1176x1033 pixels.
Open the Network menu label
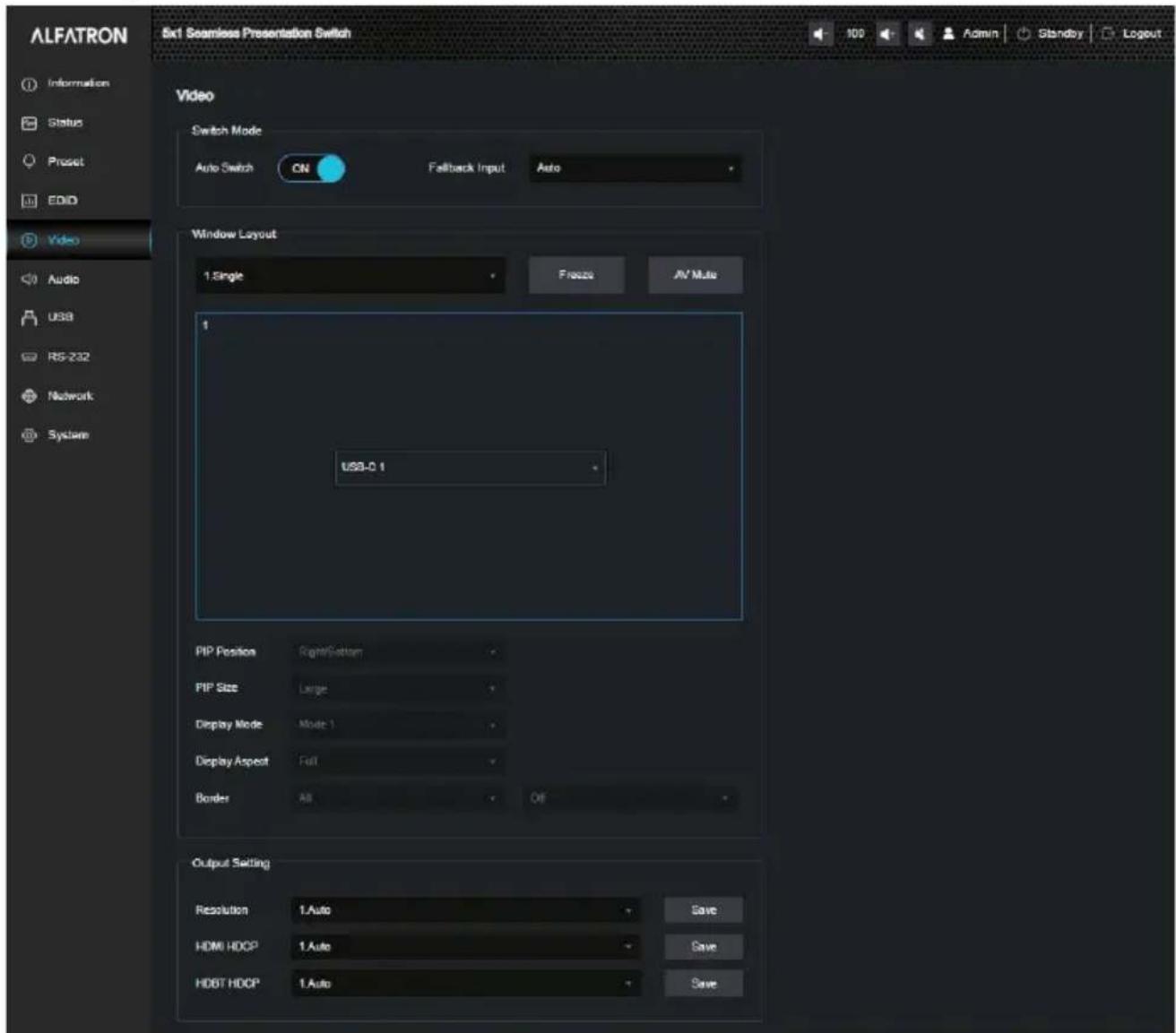point(71,396)
